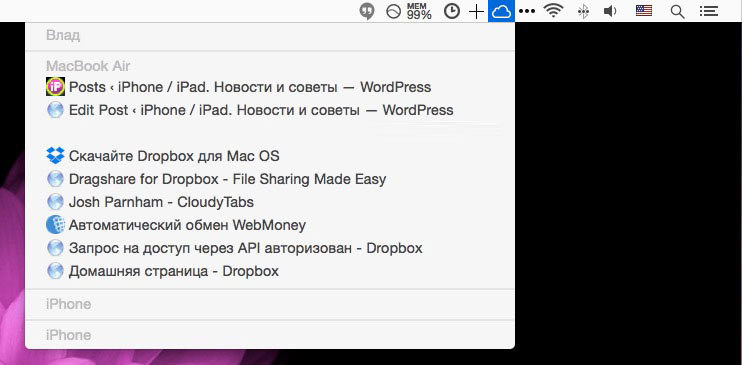This screenshot has width=742, height=365.
Task: Click the Влад device header
Action: (63, 36)
